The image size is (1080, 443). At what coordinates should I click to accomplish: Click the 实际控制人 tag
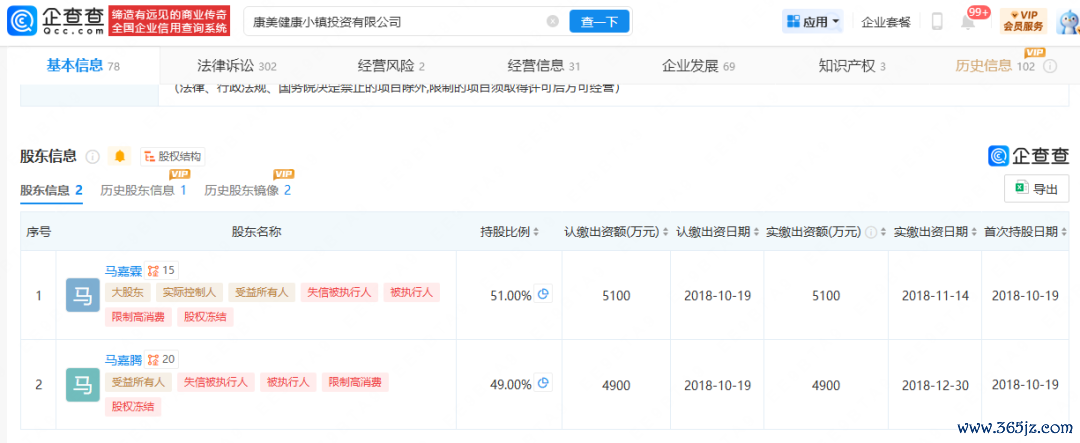click(x=189, y=292)
